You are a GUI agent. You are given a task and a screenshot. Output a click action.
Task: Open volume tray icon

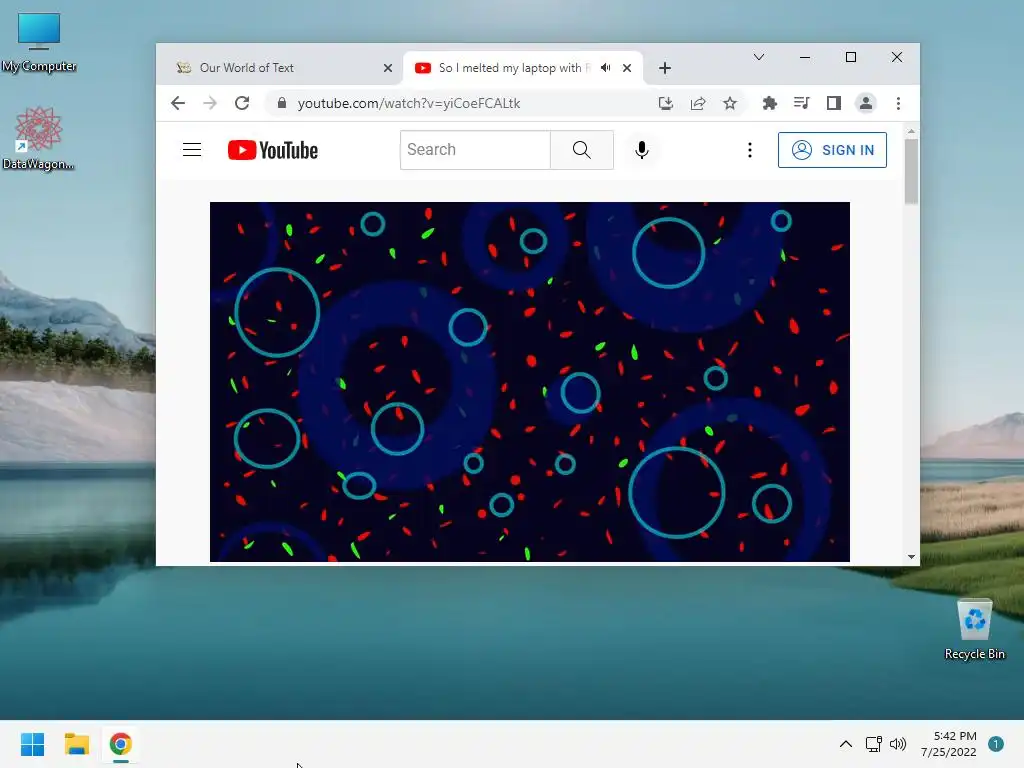pos(898,744)
